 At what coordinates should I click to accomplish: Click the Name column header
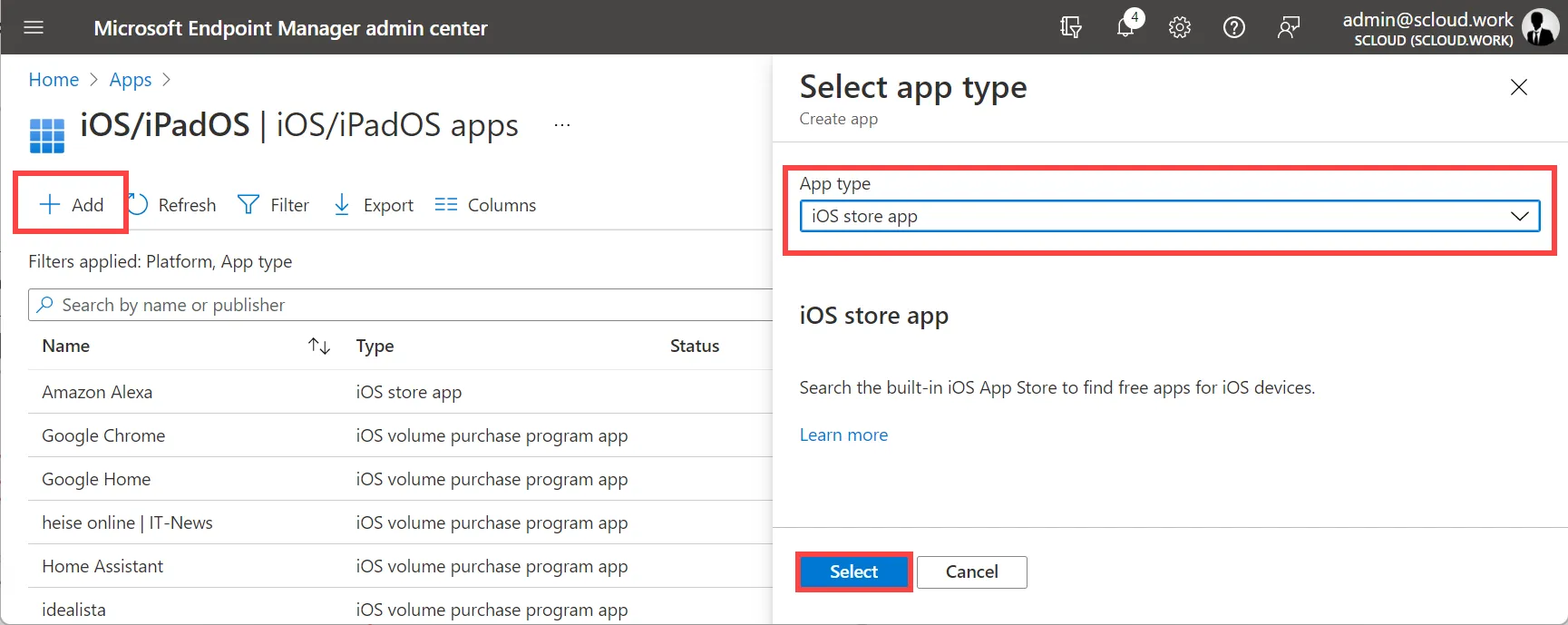click(66, 346)
